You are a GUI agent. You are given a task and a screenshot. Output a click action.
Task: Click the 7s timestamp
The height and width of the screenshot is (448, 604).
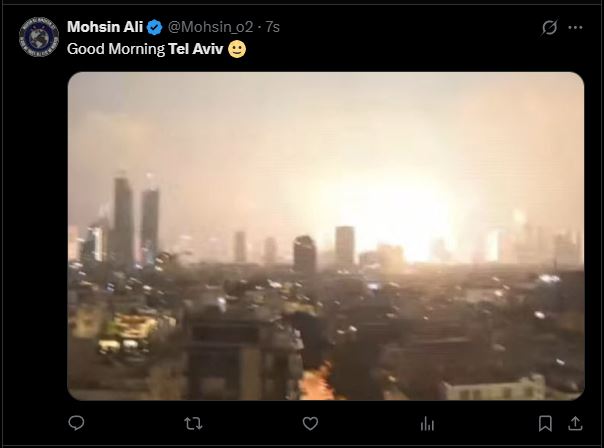tap(272, 27)
